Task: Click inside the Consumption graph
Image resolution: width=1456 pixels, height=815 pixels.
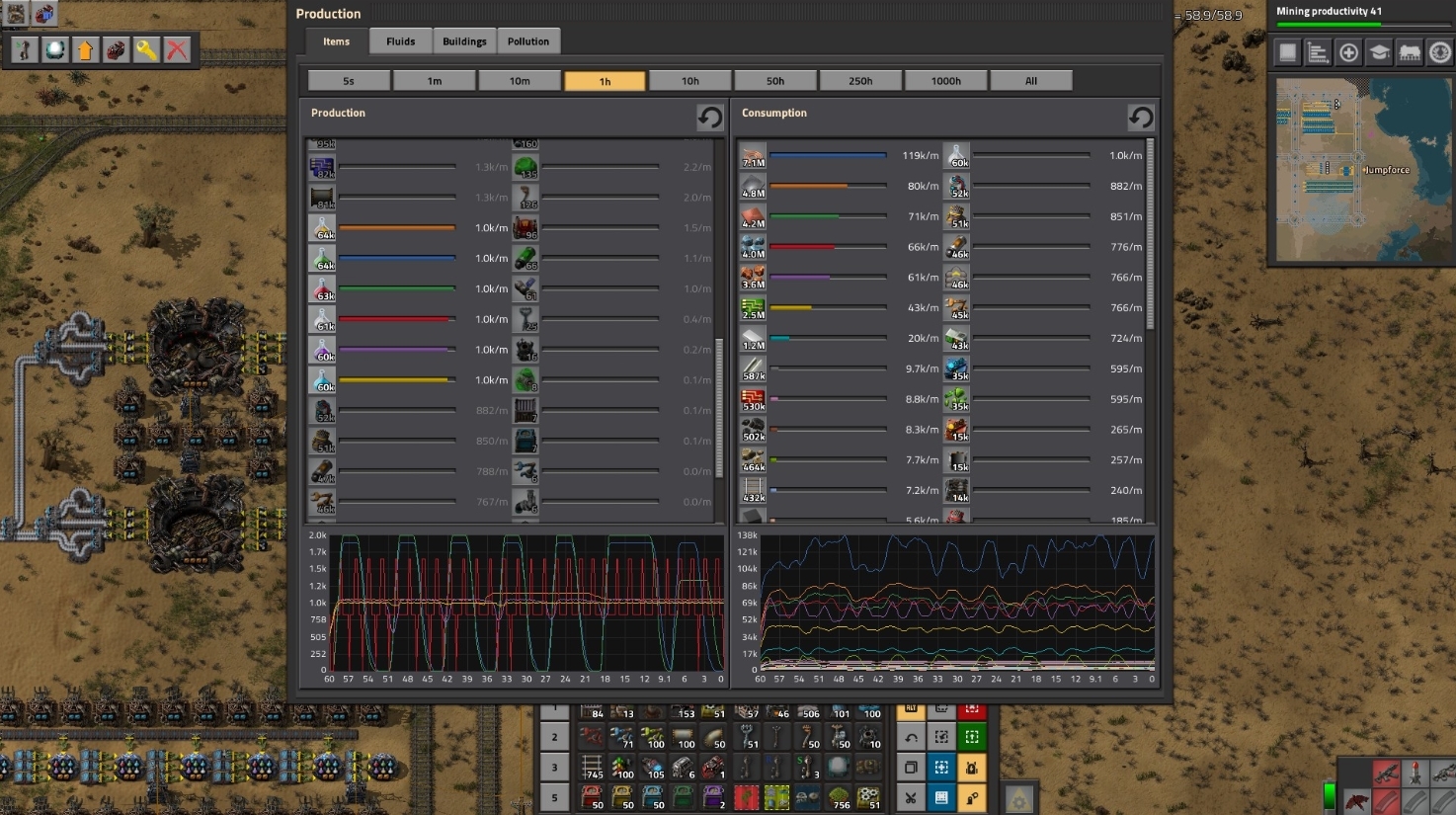Action: [957, 603]
